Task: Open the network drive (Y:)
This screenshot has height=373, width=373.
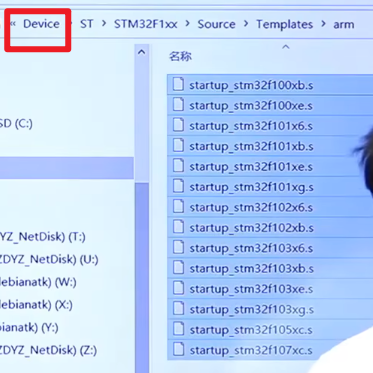Action: click(29, 327)
